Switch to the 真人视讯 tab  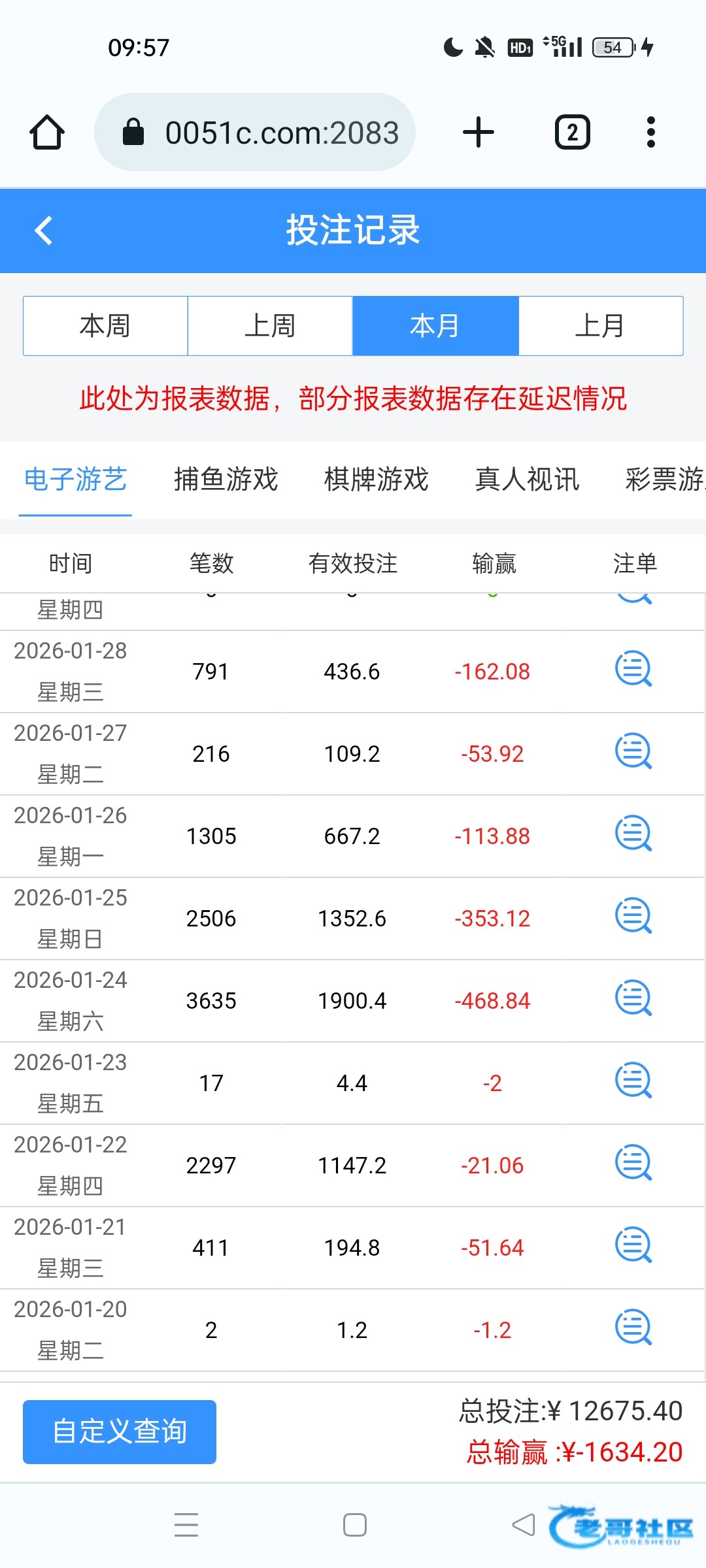527,480
